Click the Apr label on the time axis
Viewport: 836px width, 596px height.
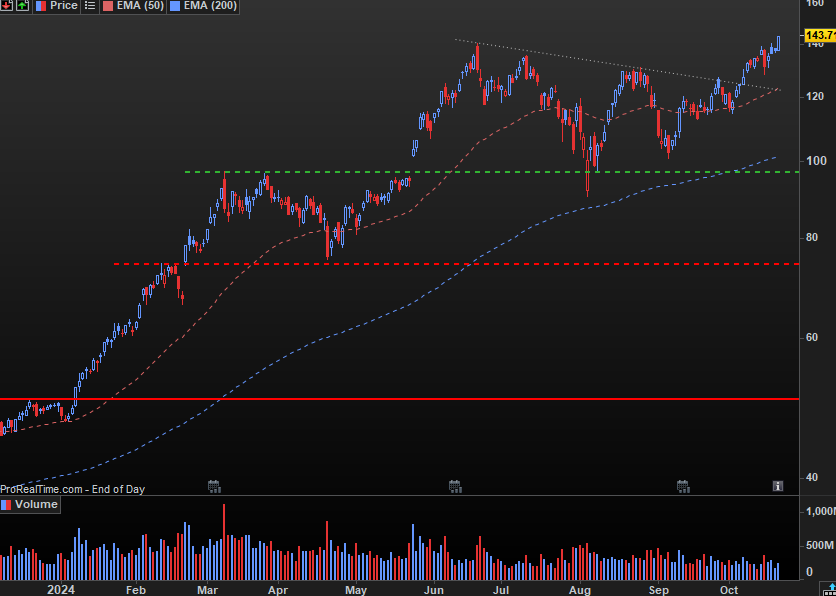coord(277,590)
